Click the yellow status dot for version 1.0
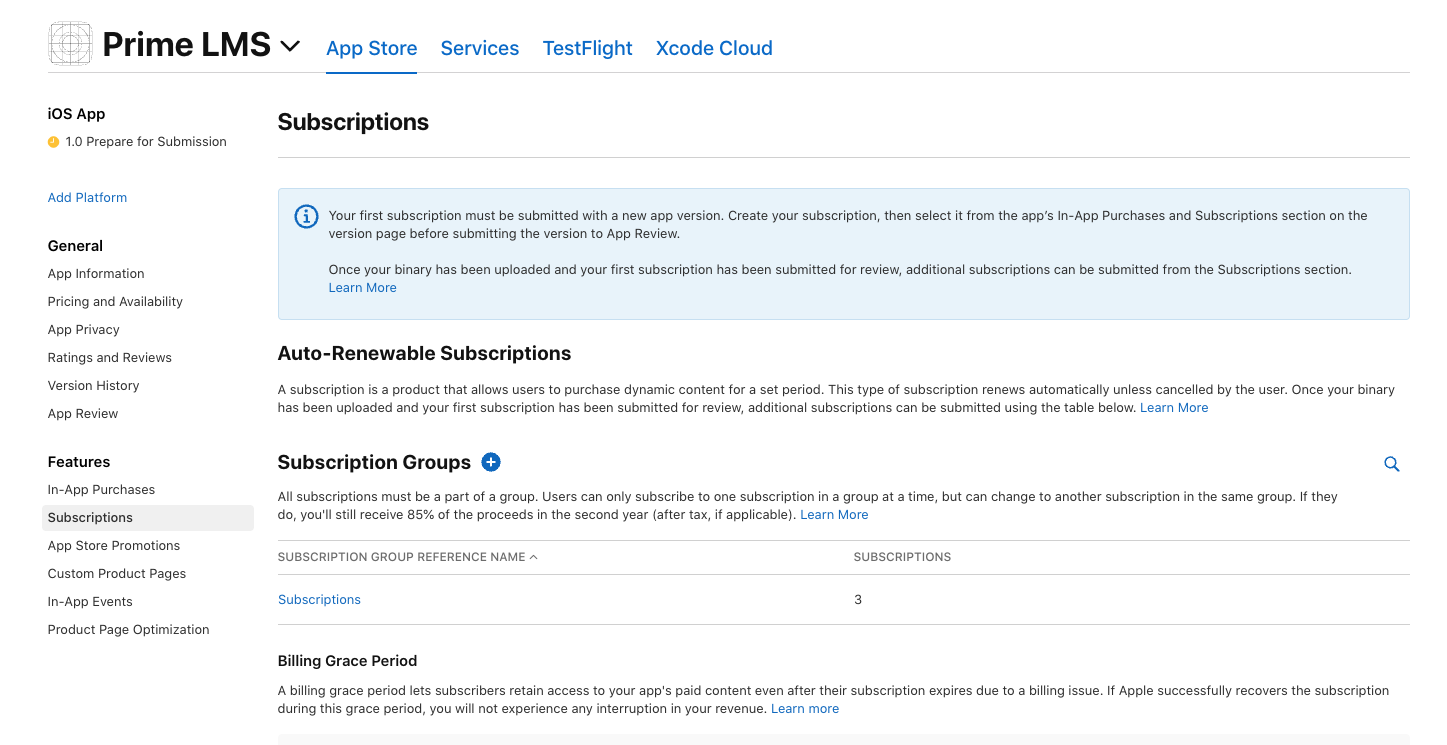This screenshot has height=745, width=1447. coord(54,142)
